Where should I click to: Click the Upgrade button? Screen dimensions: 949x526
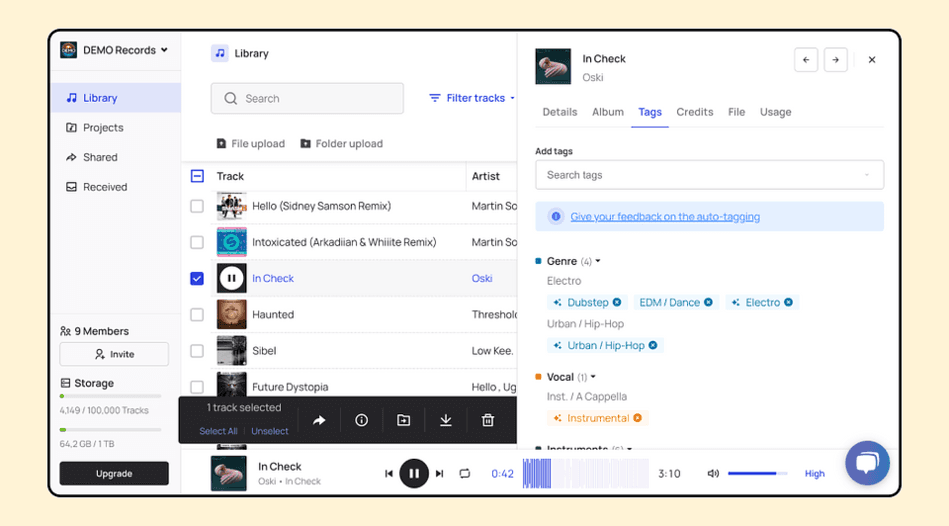114,473
